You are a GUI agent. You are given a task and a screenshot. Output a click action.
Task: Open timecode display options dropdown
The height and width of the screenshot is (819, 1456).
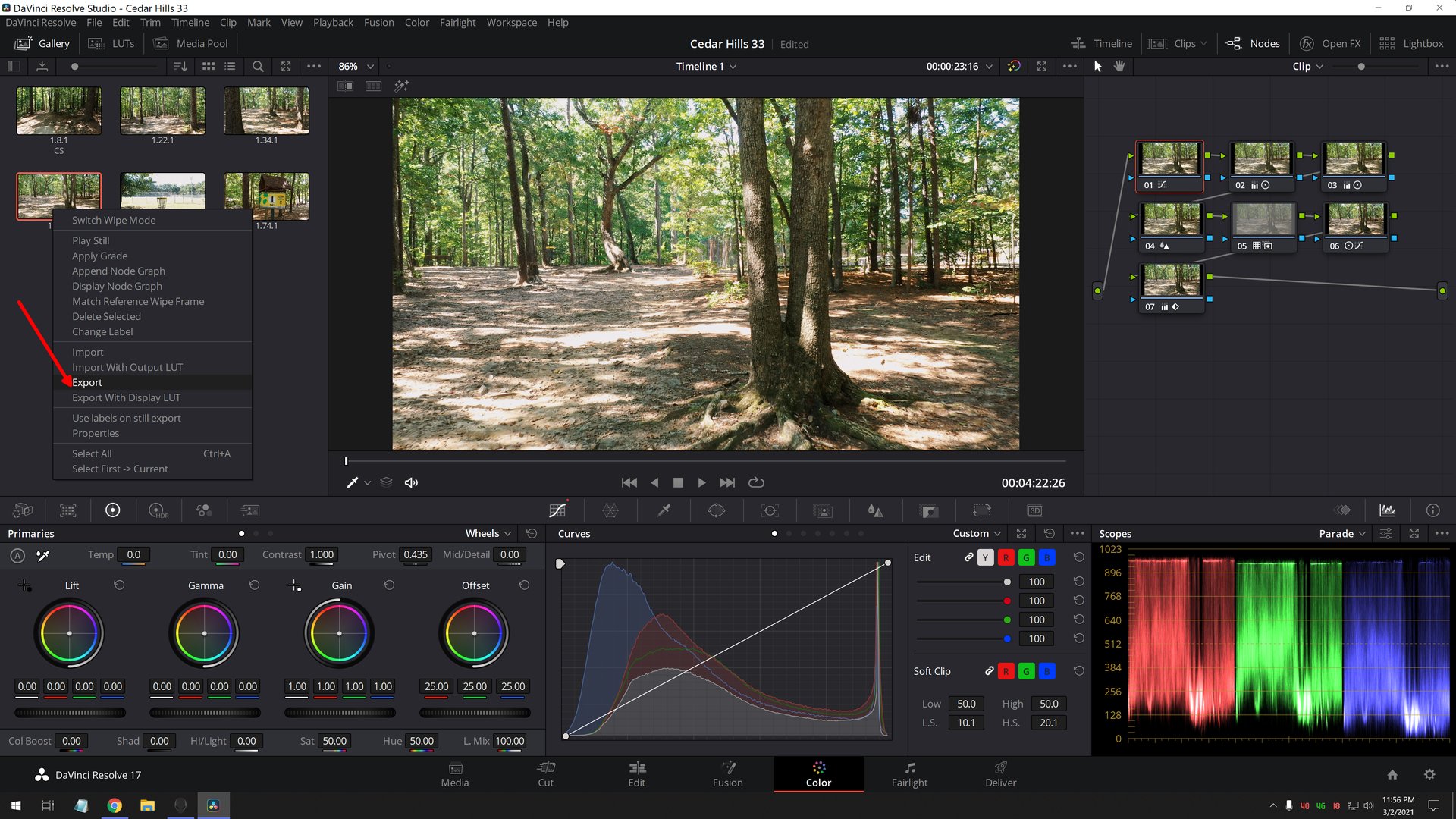click(989, 67)
